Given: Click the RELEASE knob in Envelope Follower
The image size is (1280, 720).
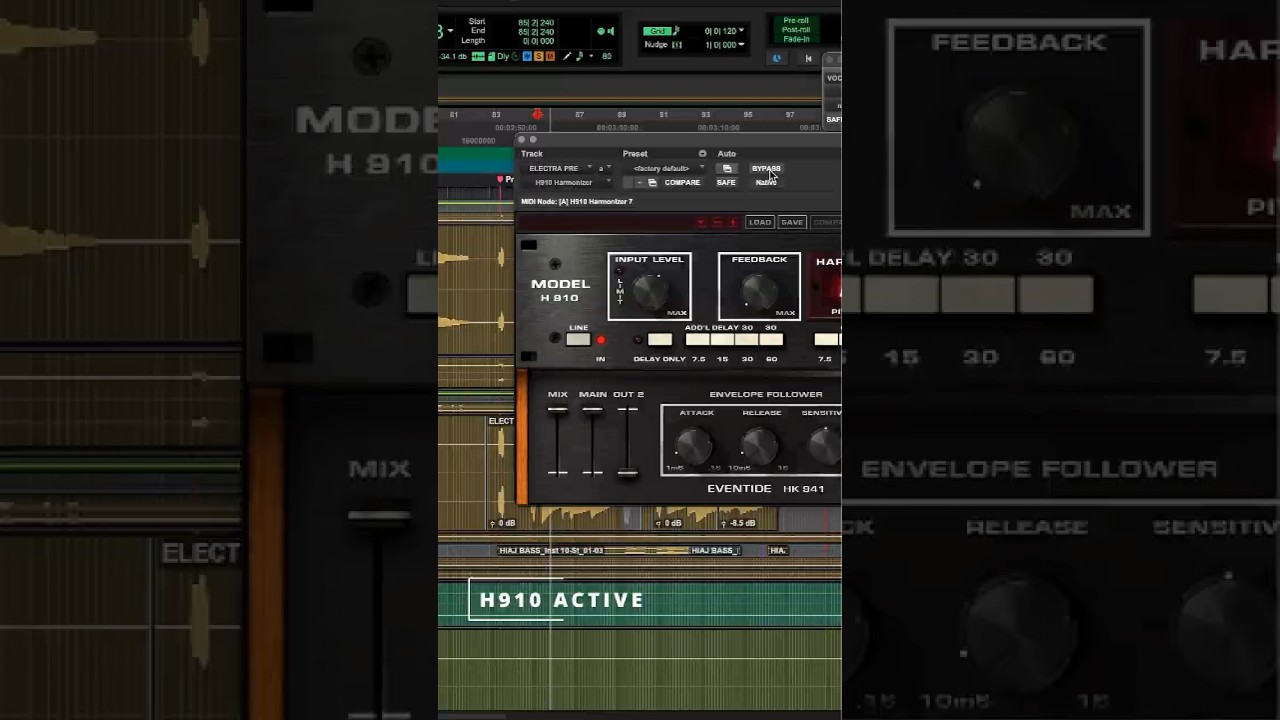Looking at the screenshot, I should (x=760, y=444).
